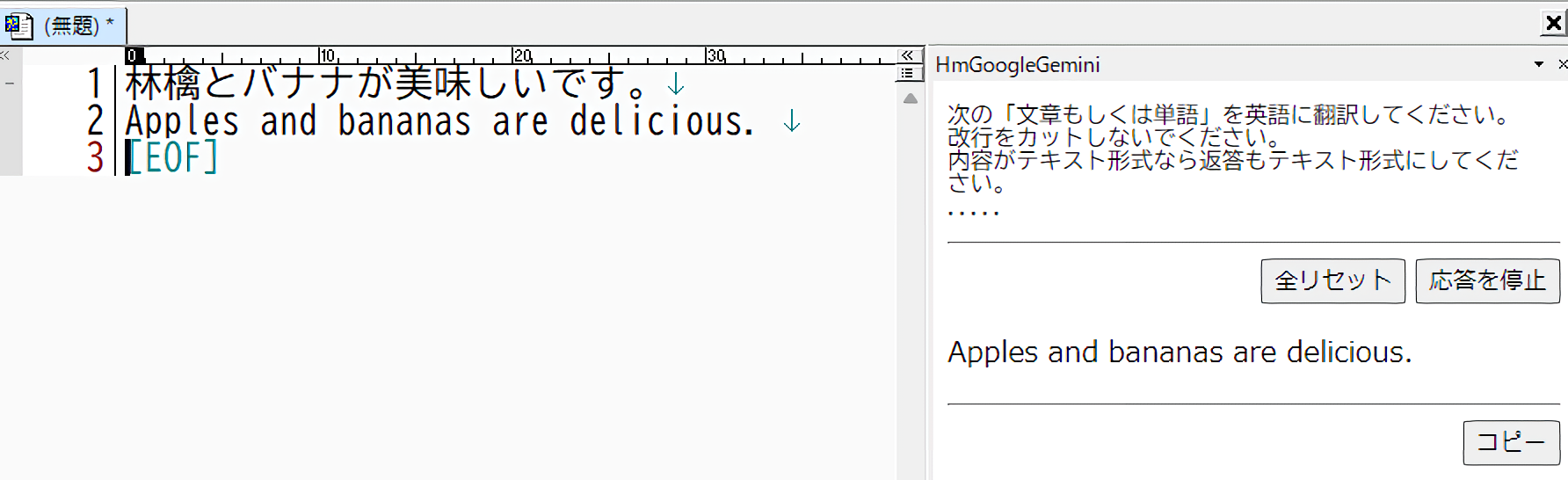Click the document icon on the 無題 tab
This screenshot has width=1568, height=480.
point(18,25)
